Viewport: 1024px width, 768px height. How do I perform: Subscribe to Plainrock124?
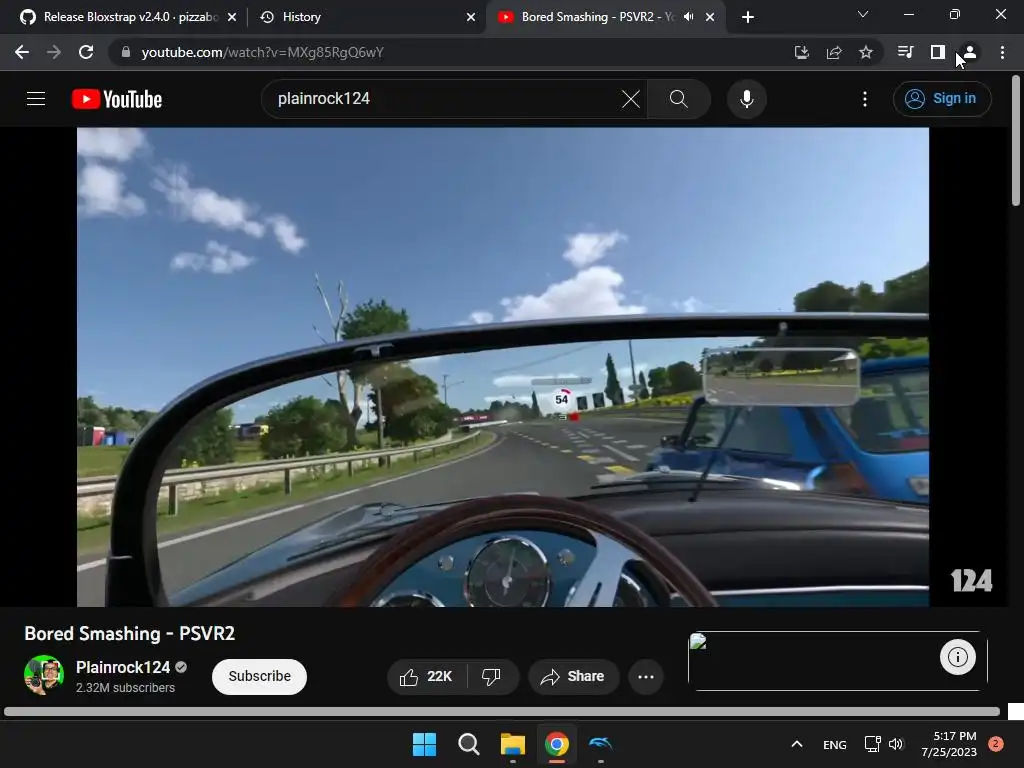coord(259,677)
